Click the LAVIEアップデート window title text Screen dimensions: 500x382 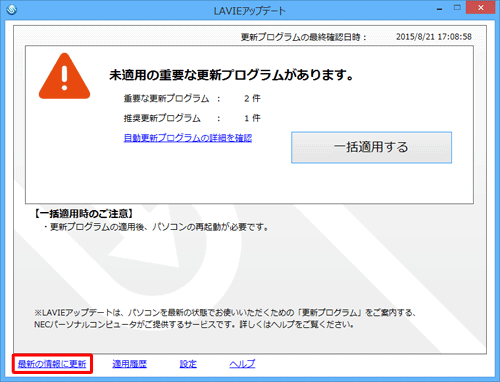tap(250, 11)
